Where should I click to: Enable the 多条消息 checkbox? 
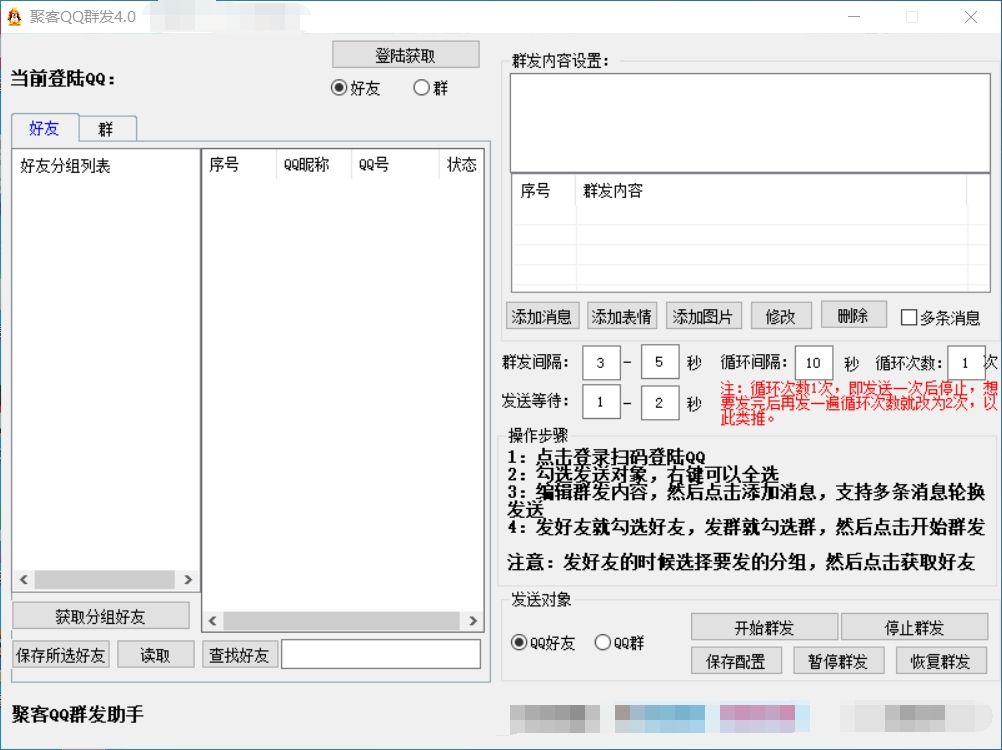[908, 316]
